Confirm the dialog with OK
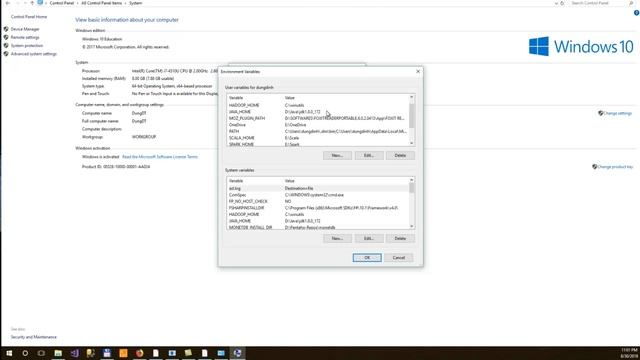 pyautogui.click(x=367, y=258)
